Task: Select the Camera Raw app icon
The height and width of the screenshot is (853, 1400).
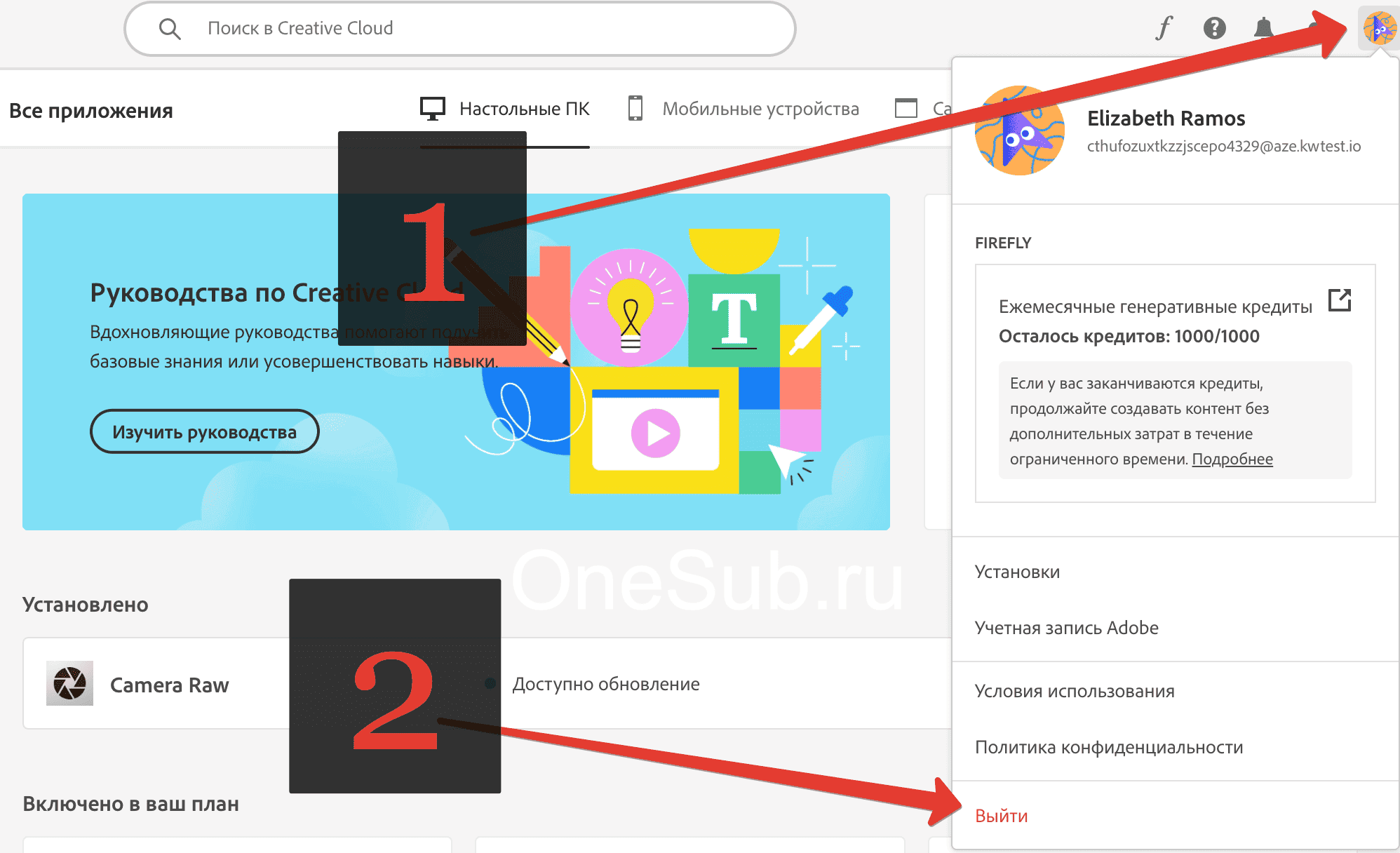Action: point(71,684)
